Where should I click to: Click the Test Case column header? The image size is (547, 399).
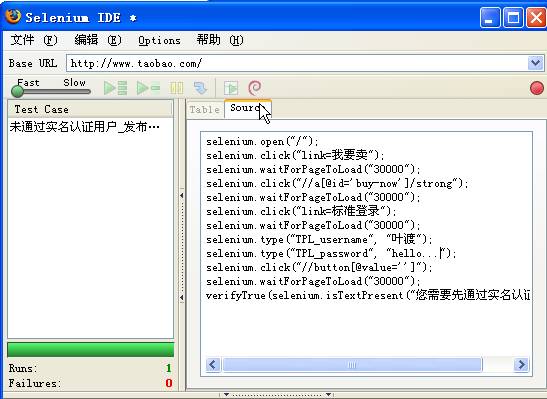(x=90, y=109)
